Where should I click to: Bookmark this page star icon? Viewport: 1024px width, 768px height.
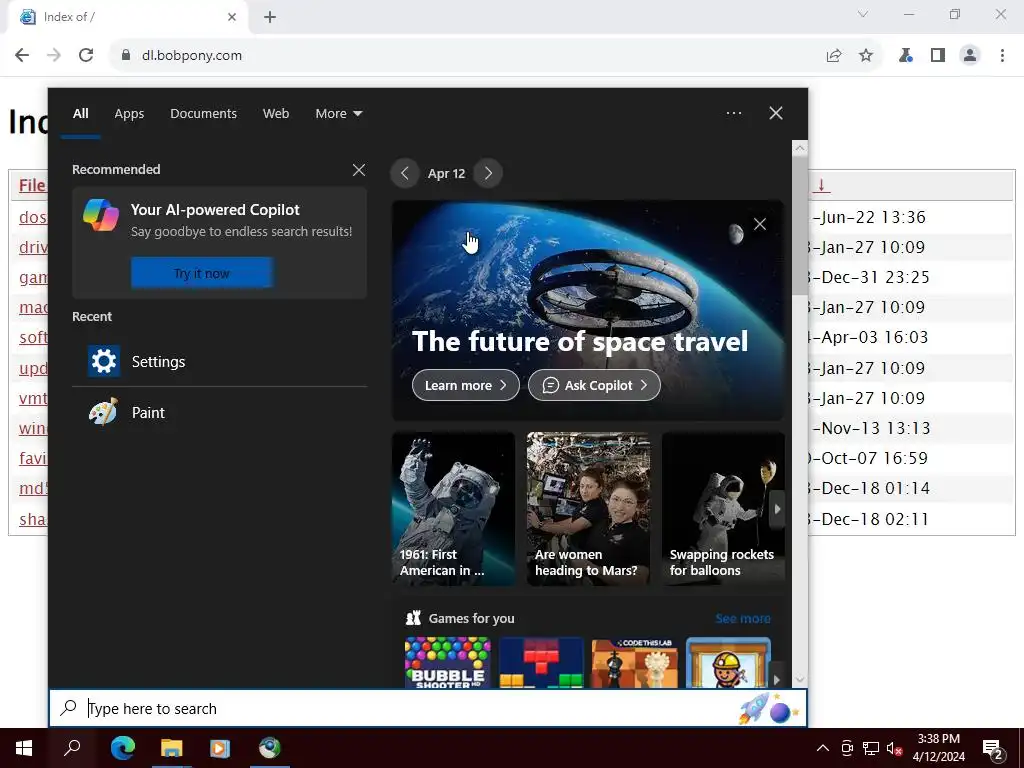(x=866, y=56)
